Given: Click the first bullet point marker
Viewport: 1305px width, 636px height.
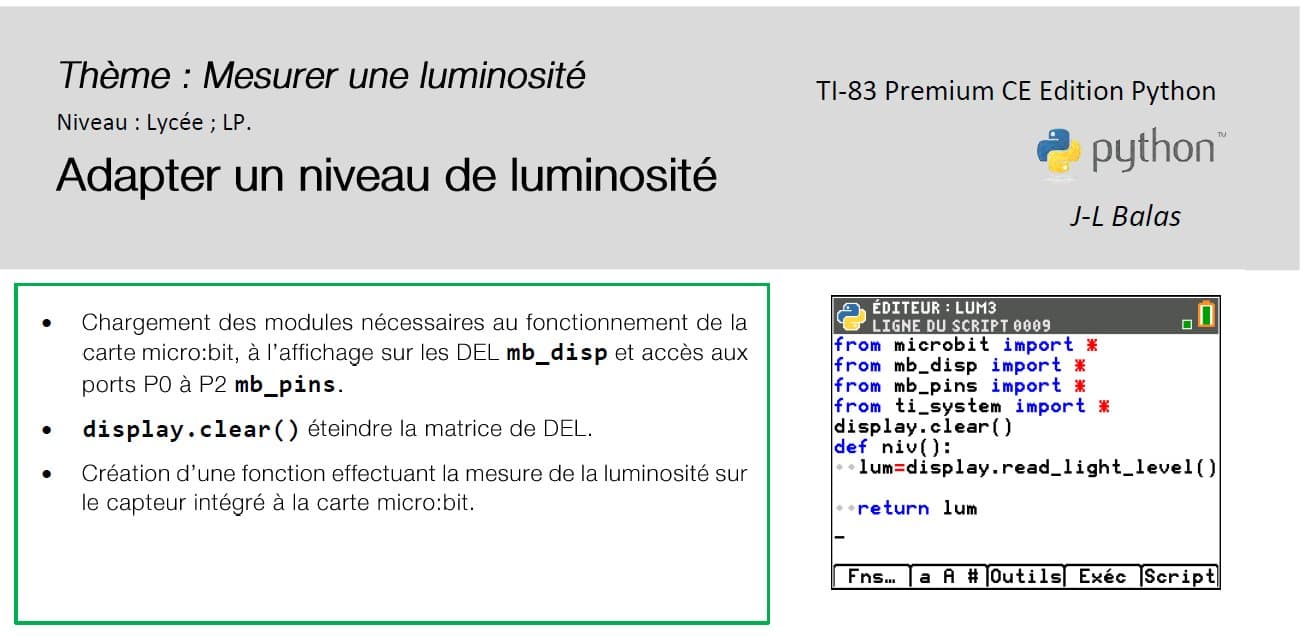Looking at the screenshot, I should pos(47,324).
